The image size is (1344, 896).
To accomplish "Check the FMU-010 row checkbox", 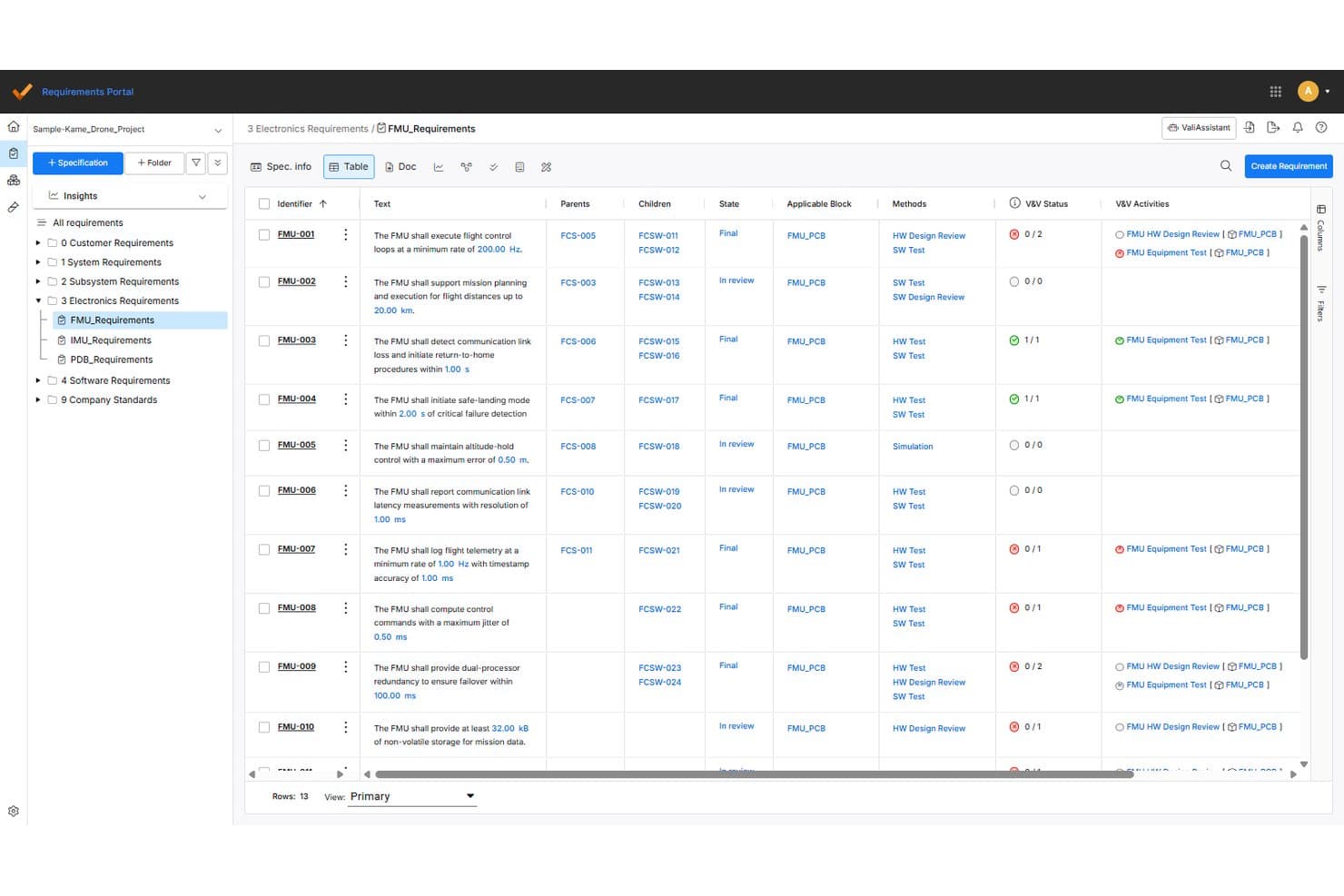I will [x=264, y=727].
